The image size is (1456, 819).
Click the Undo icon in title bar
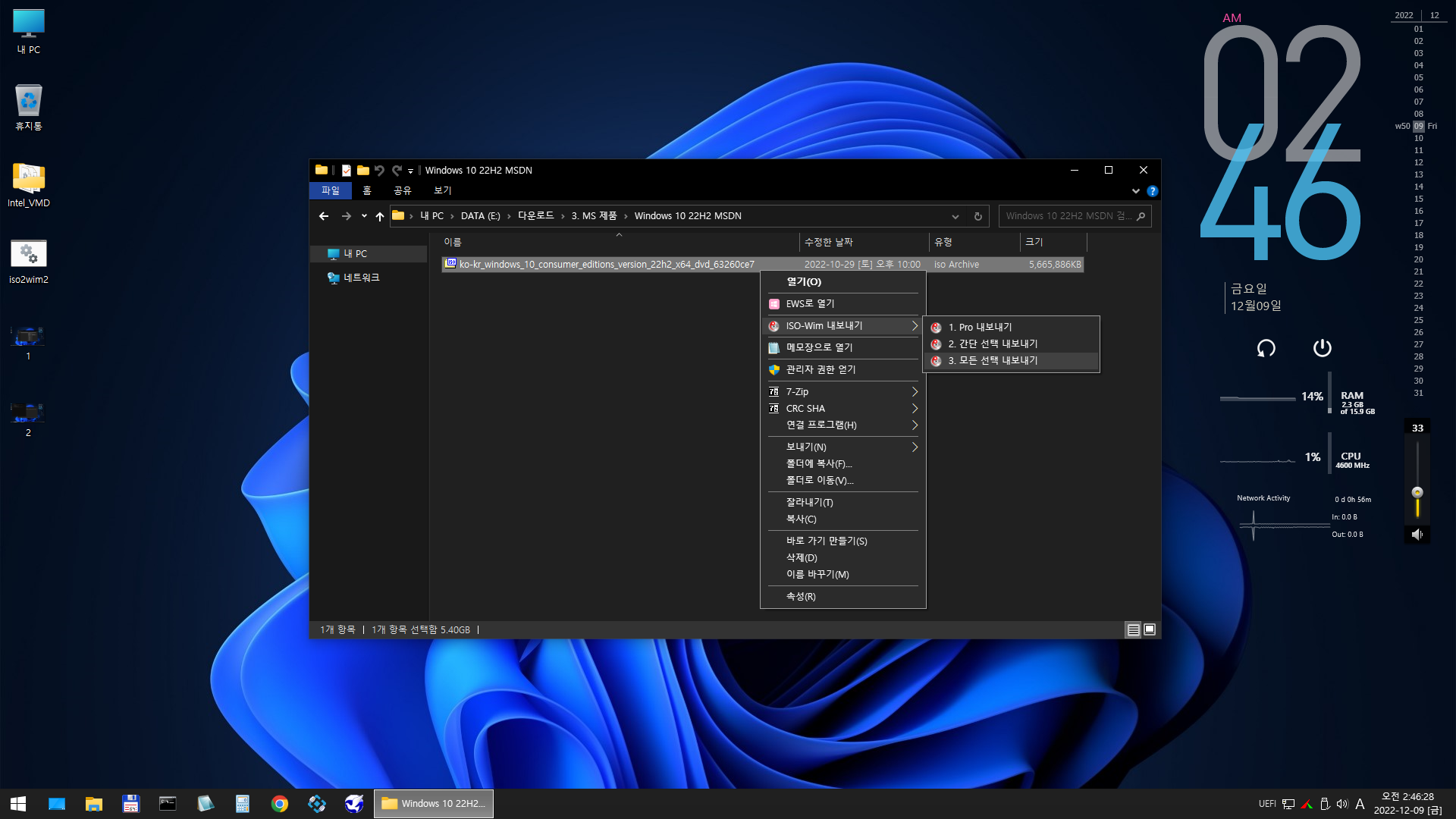coord(380,171)
